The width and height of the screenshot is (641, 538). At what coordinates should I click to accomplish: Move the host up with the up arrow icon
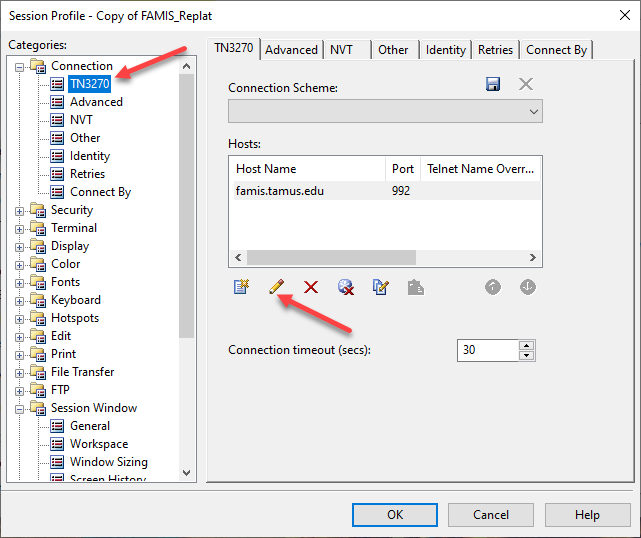[x=493, y=287]
